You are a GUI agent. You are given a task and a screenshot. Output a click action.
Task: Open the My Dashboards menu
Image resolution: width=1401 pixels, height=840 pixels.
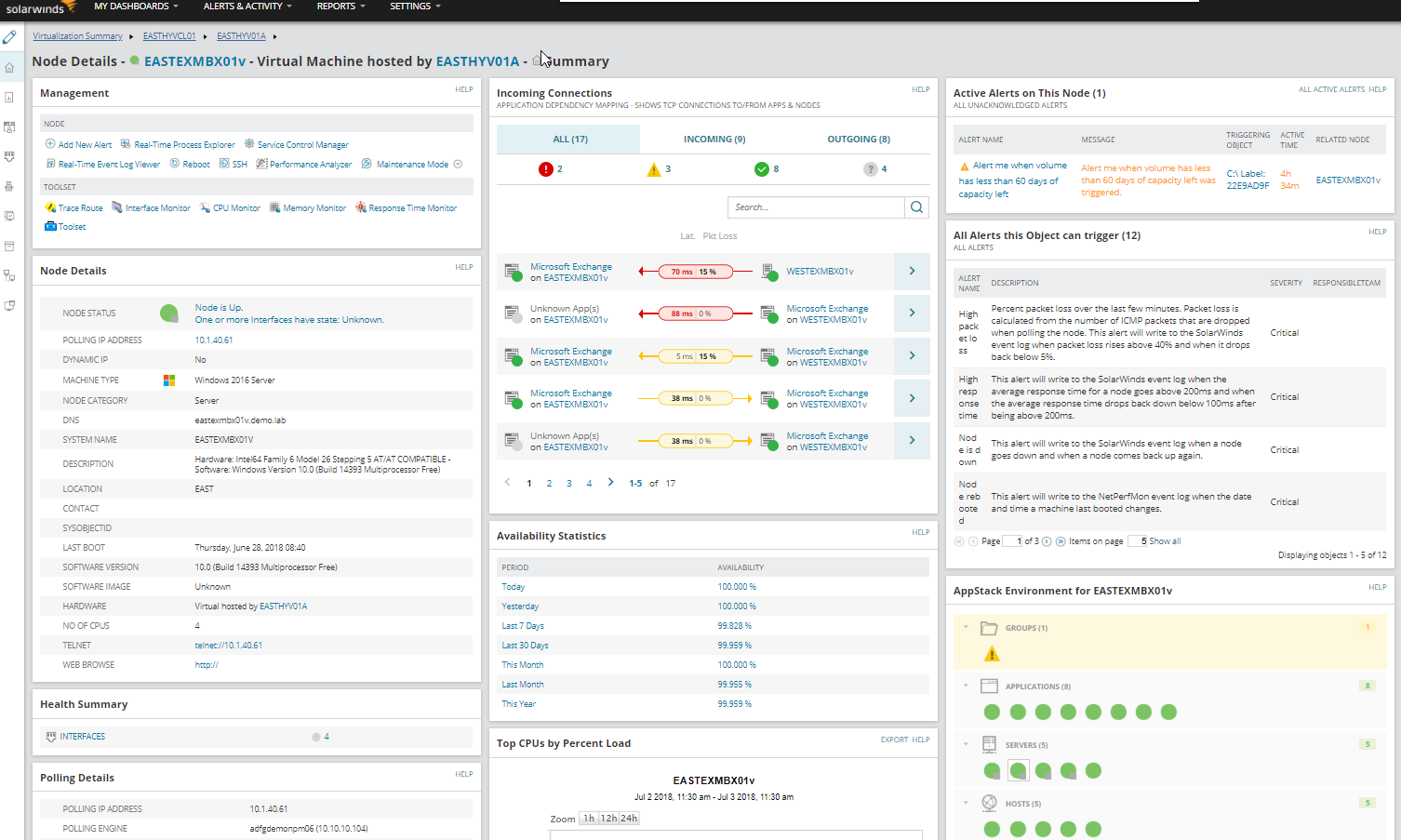point(136,7)
